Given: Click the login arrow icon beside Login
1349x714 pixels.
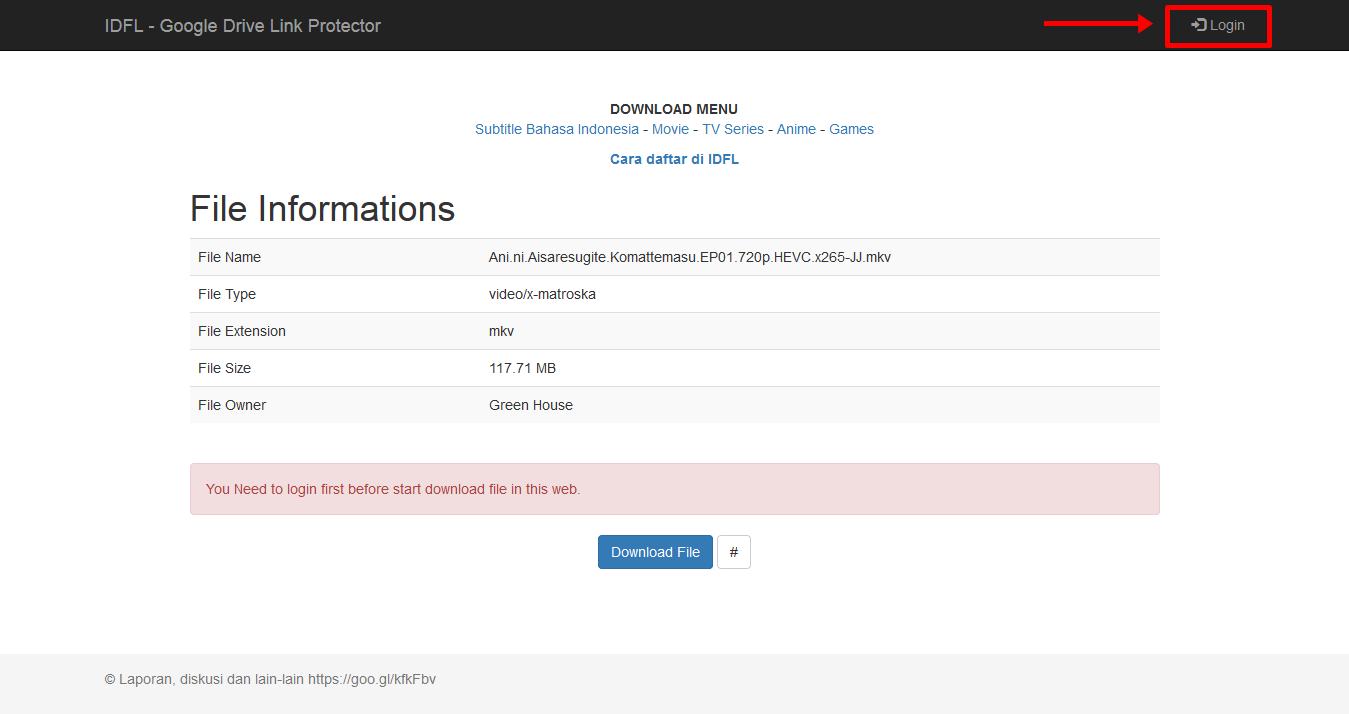Looking at the screenshot, I should click(1198, 25).
